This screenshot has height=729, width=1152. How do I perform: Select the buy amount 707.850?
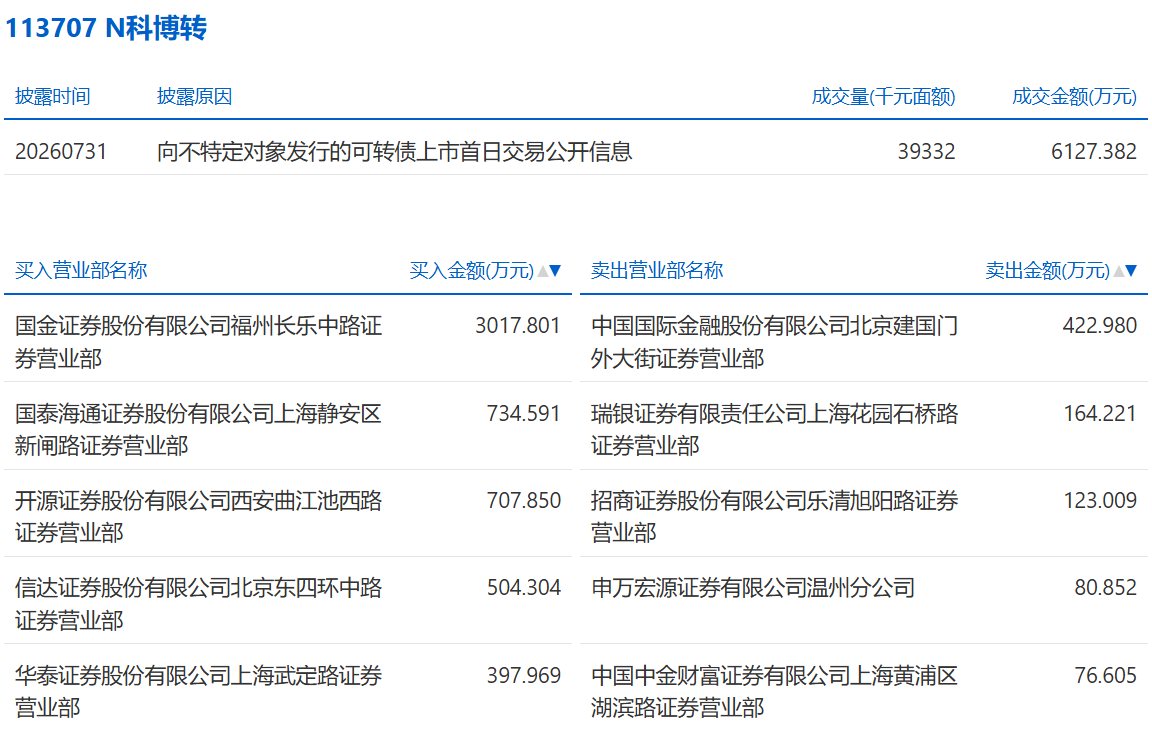pyautogui.click(x=524, y=500)
